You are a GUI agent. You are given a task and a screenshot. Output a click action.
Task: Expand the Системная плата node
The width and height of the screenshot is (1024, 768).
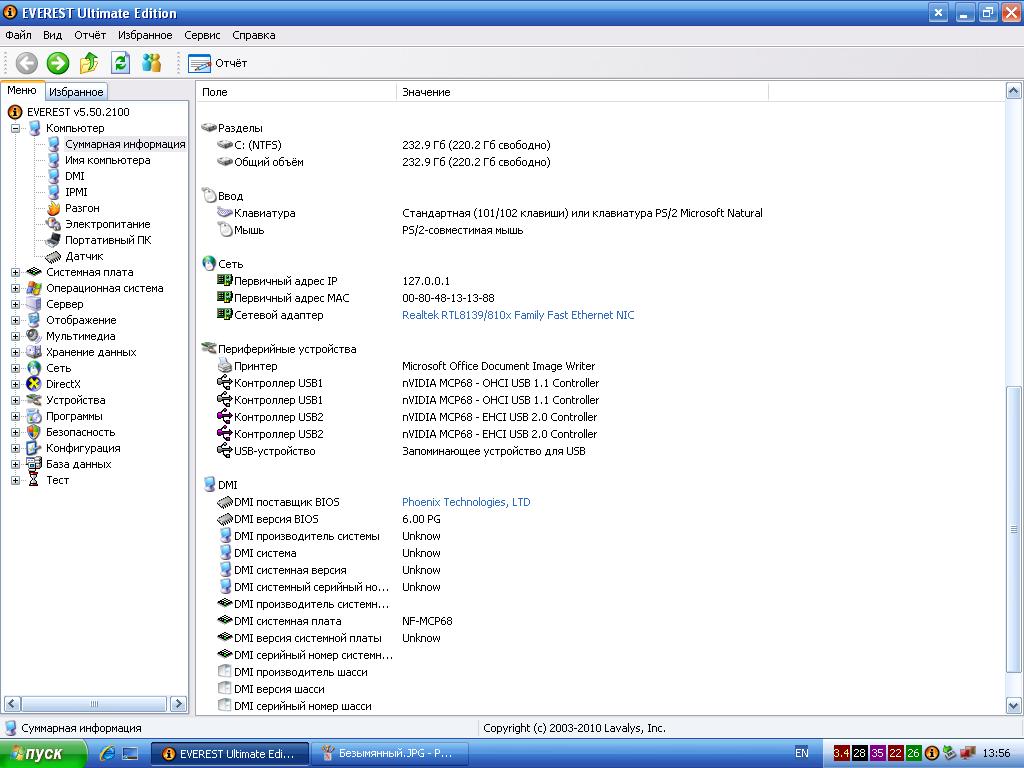[x=16, y=272]
